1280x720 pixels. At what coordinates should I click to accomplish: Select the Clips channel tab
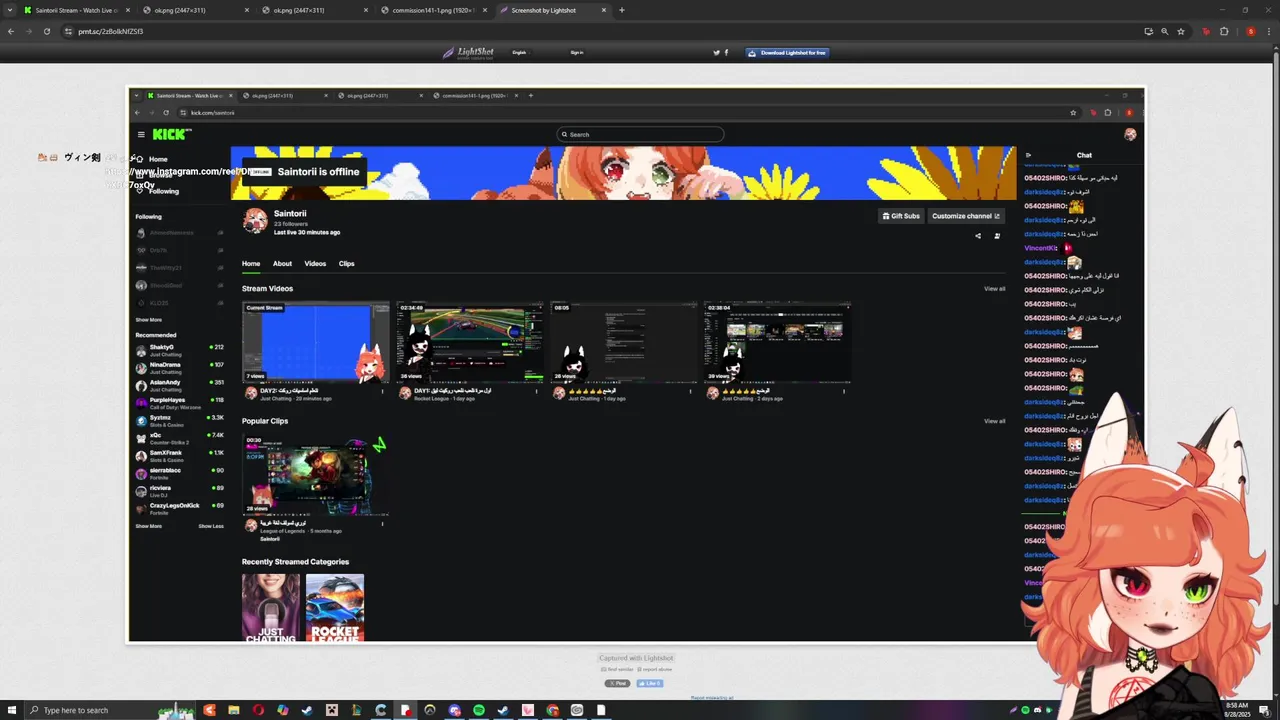pos(346,264)
